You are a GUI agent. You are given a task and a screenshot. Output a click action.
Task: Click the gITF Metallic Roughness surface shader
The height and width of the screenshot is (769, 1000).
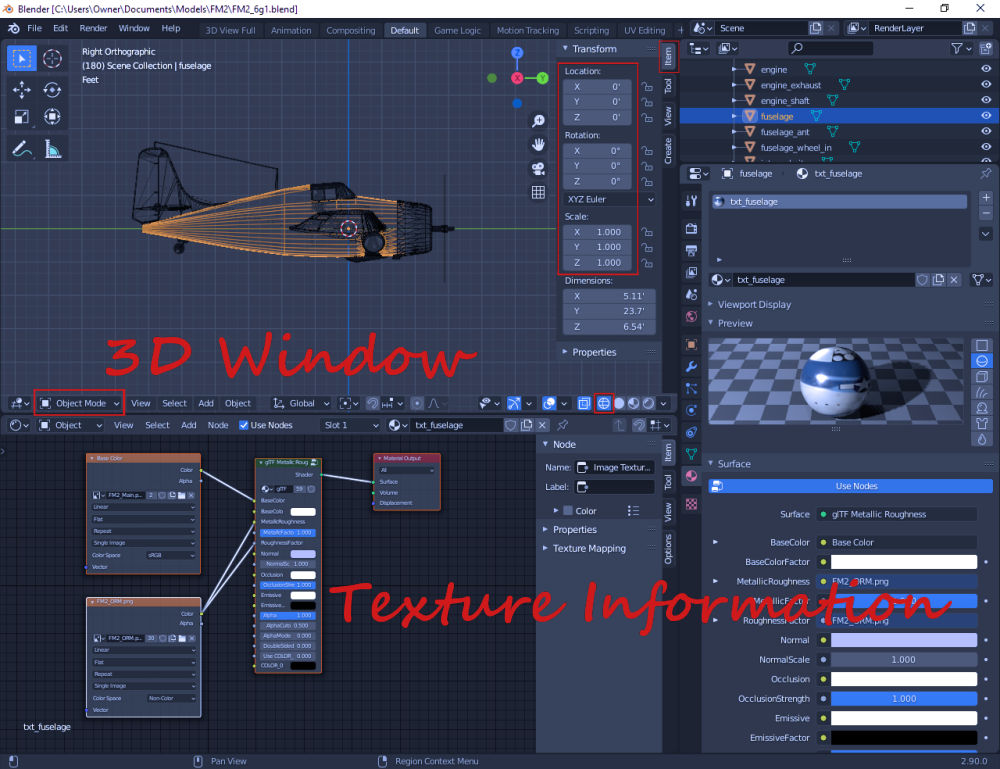(x=898, y=514)
